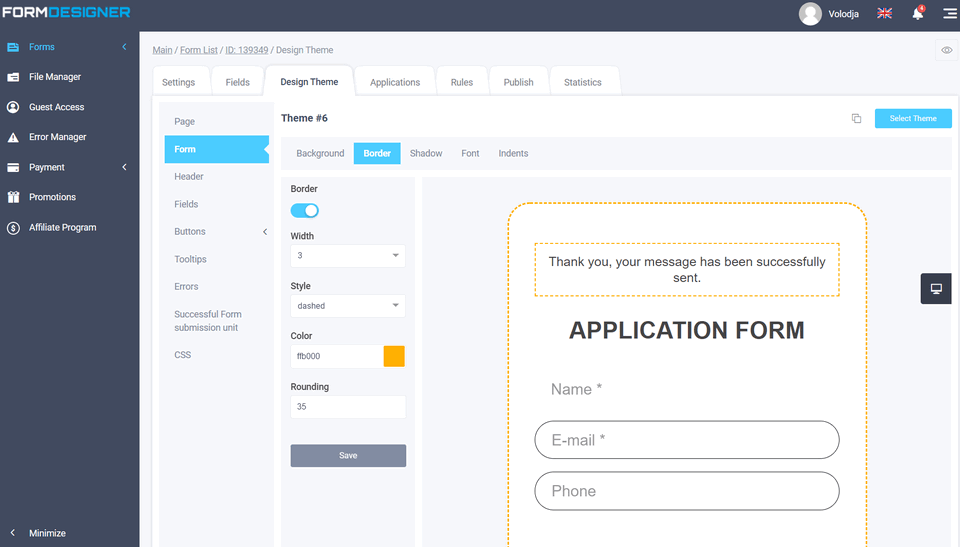Click the UK flag language icon
The height and width of the screenshot is (547, 960).
click(x=884, y=14)
